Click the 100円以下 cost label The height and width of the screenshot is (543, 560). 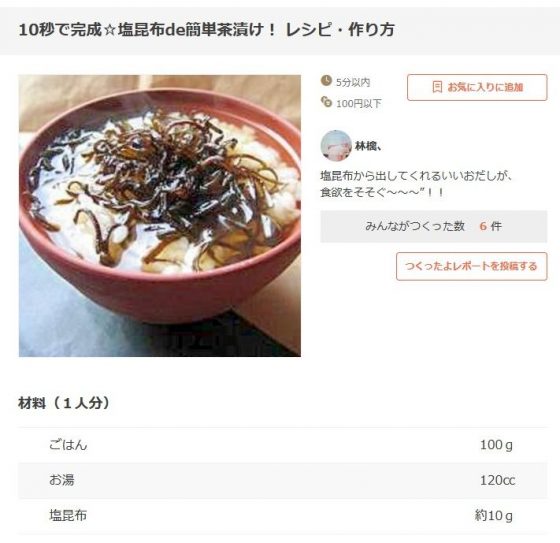359,104
